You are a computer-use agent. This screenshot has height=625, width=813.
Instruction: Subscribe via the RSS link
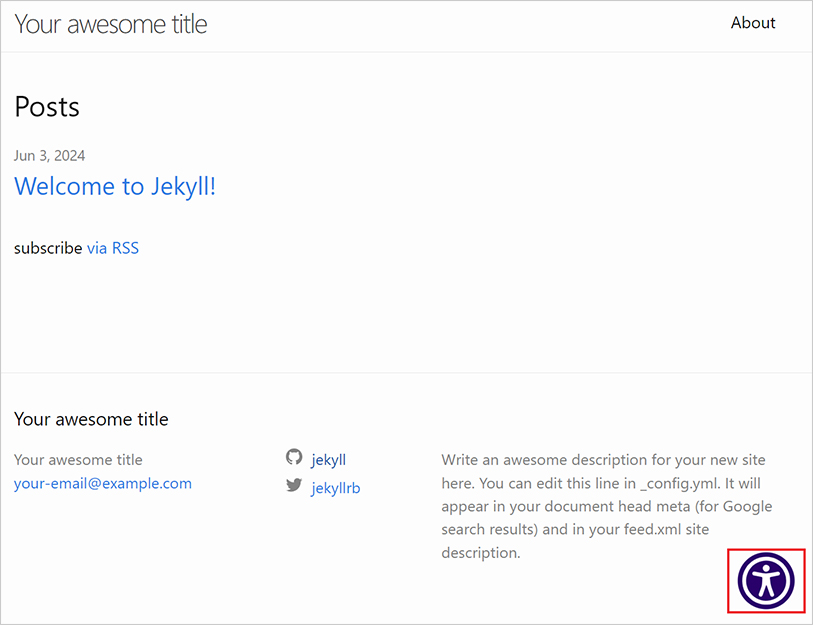click(113, 248)
